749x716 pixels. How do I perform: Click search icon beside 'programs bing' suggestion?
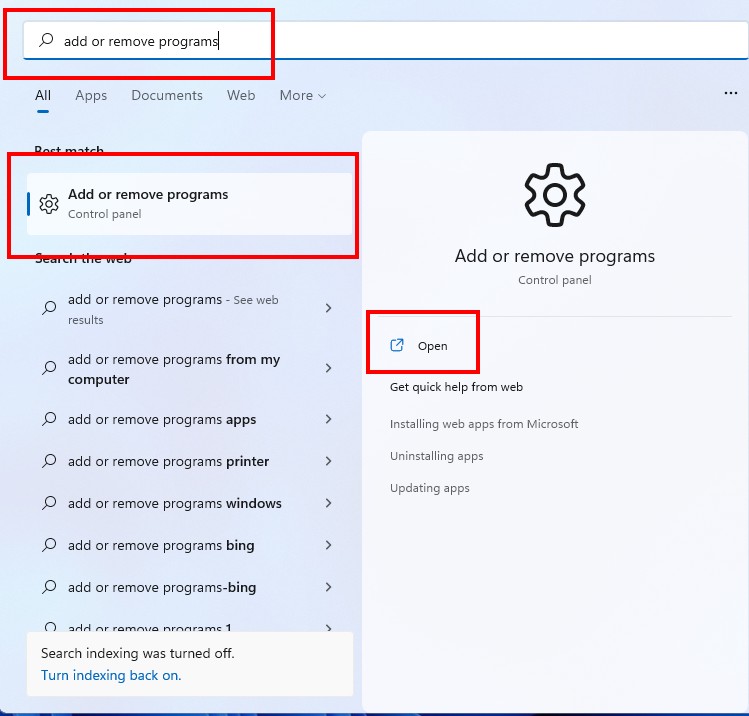(x=49, y=545)
